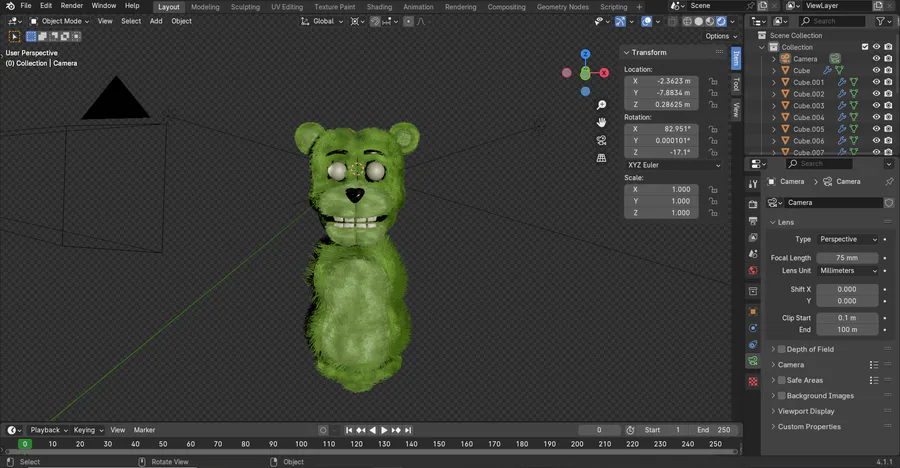900x468 pixels.
Task: Click the New Scene copy icon
Action: coord(763,6)
